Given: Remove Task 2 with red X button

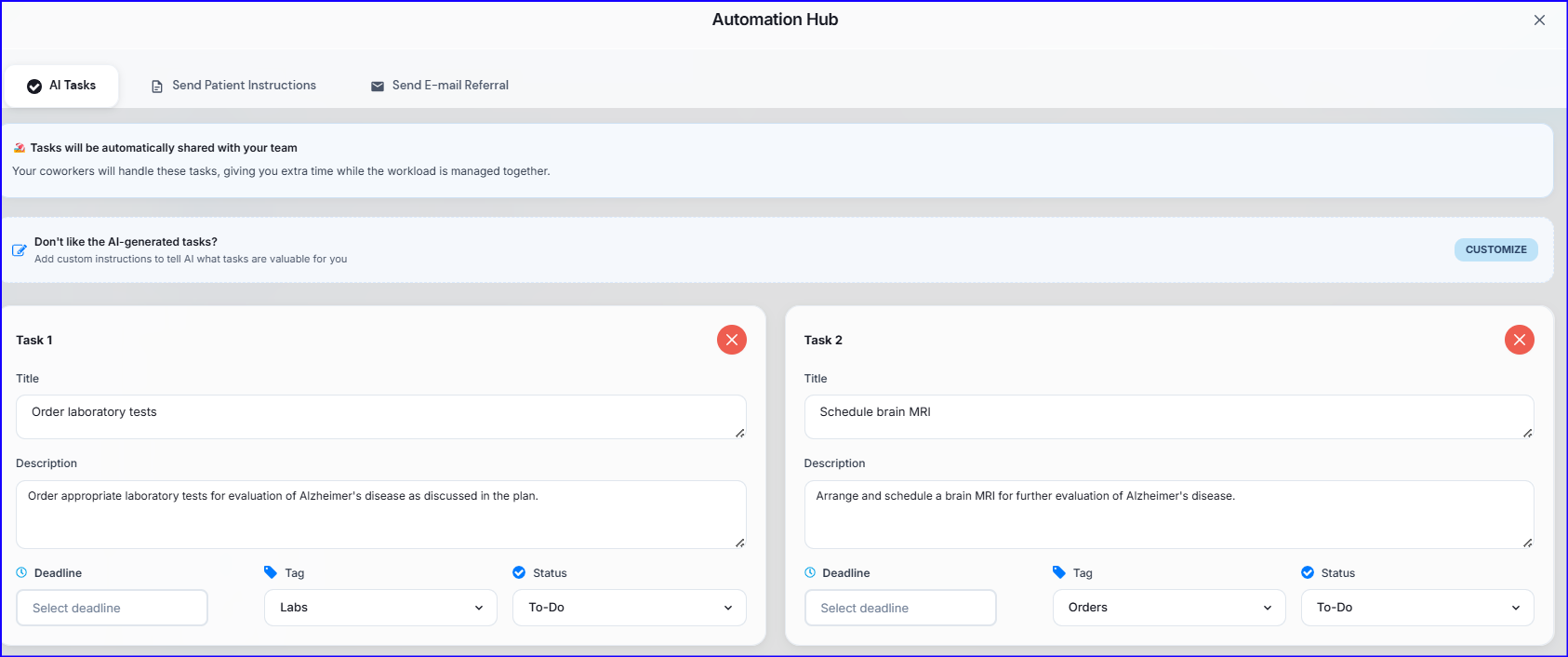Looking at the screenshot, I should [x=1520, y=340].
